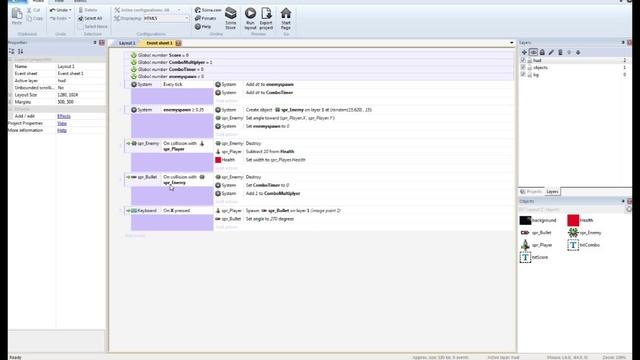The image size is (640, 360).
Task: Select the red Health object swatch
Action: [573, 220]
